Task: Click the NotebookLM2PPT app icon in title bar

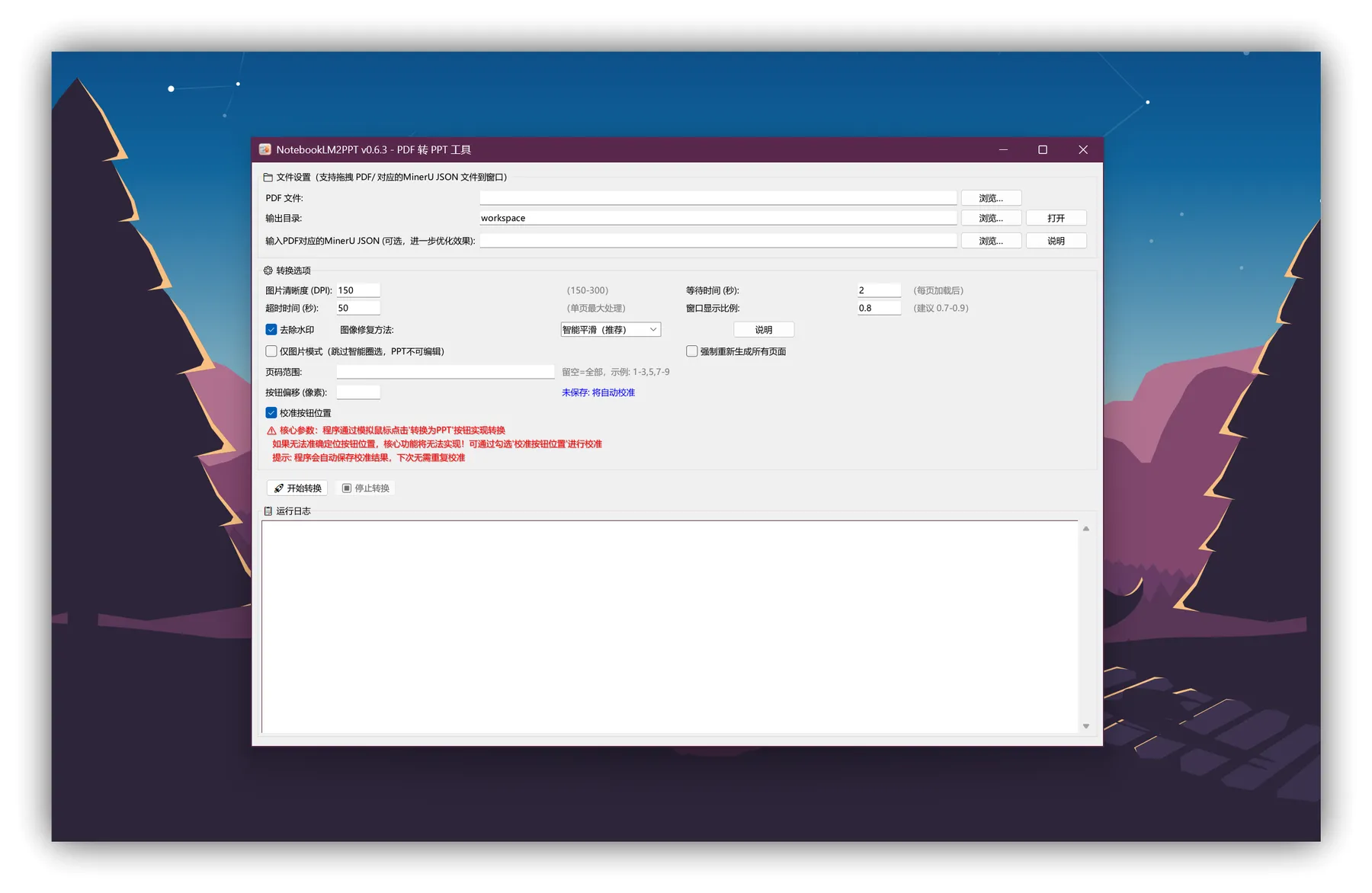Action: (265, 150)
